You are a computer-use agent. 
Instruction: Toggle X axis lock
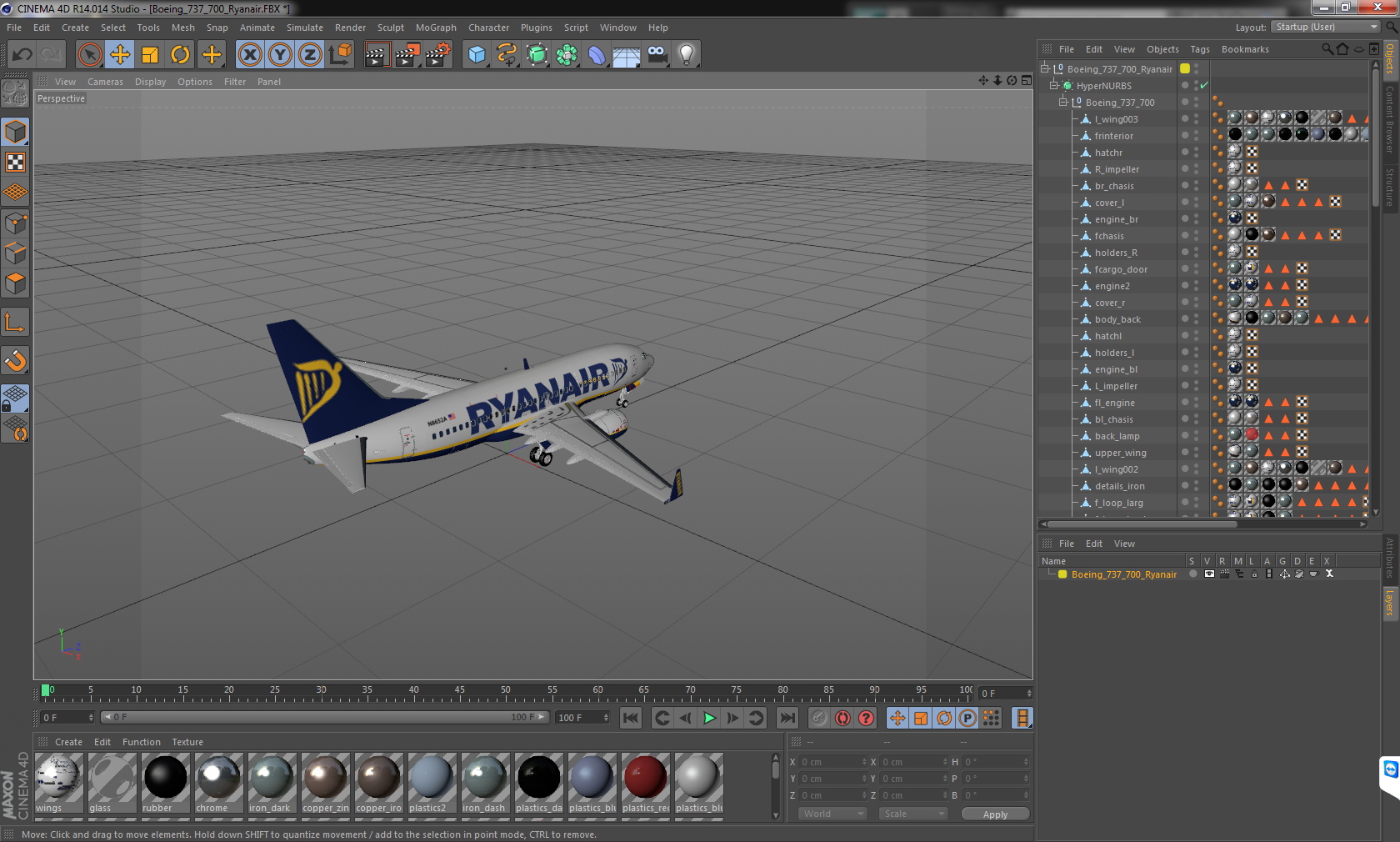[x=249, y=55]
